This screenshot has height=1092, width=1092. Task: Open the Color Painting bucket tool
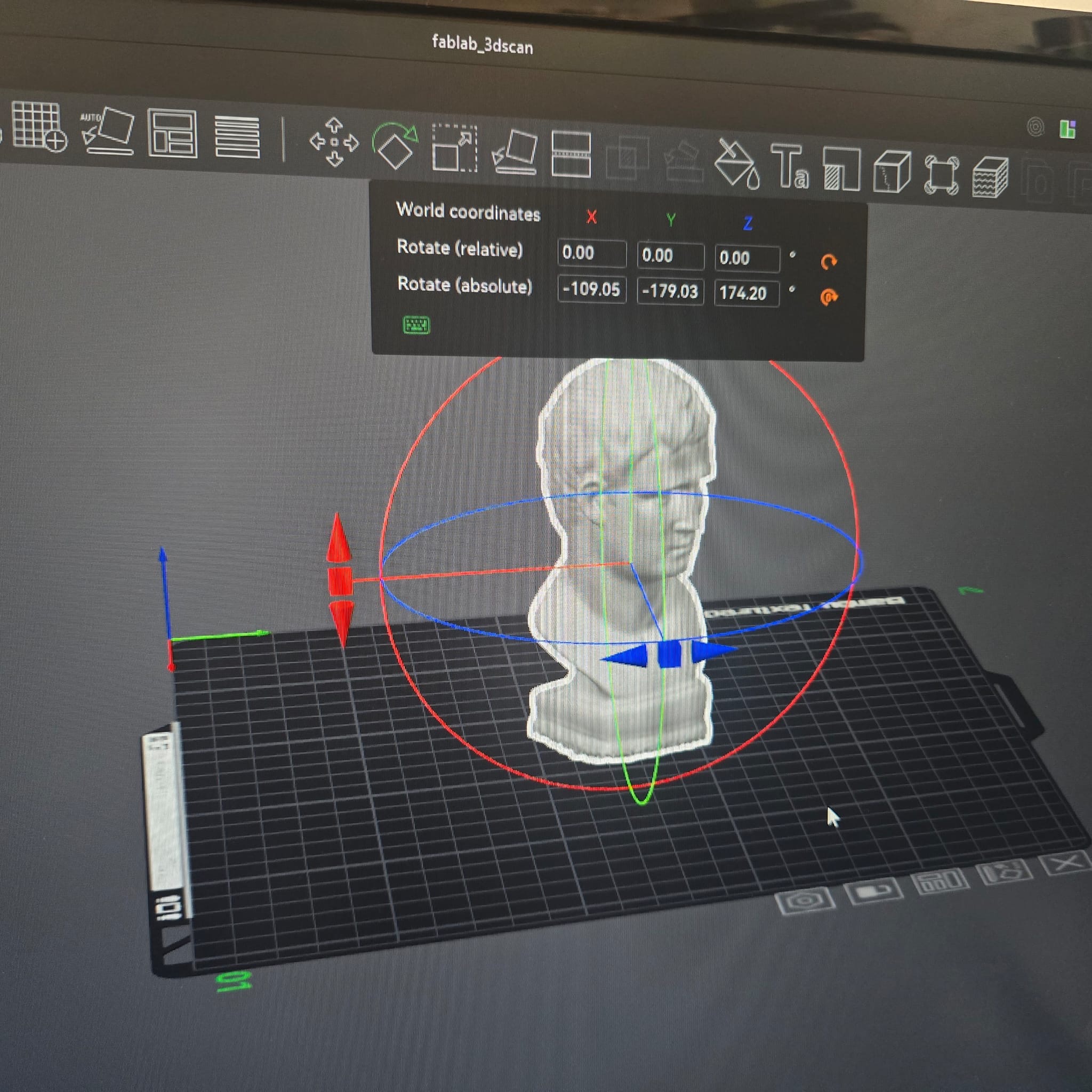[736, 163]
